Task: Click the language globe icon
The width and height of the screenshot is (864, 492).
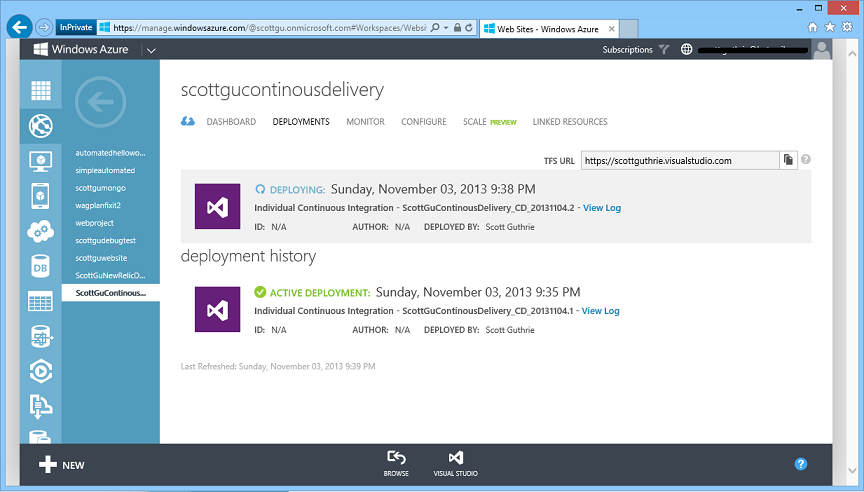Action: click(x=686, y=50)
